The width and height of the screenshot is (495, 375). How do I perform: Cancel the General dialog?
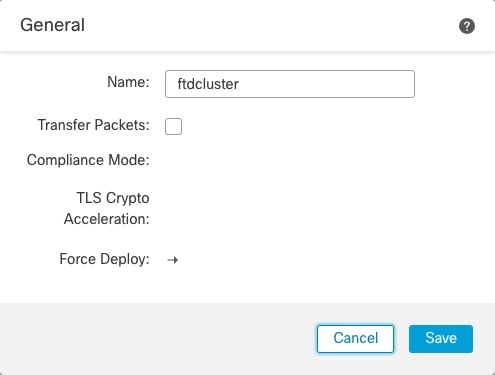355,339
